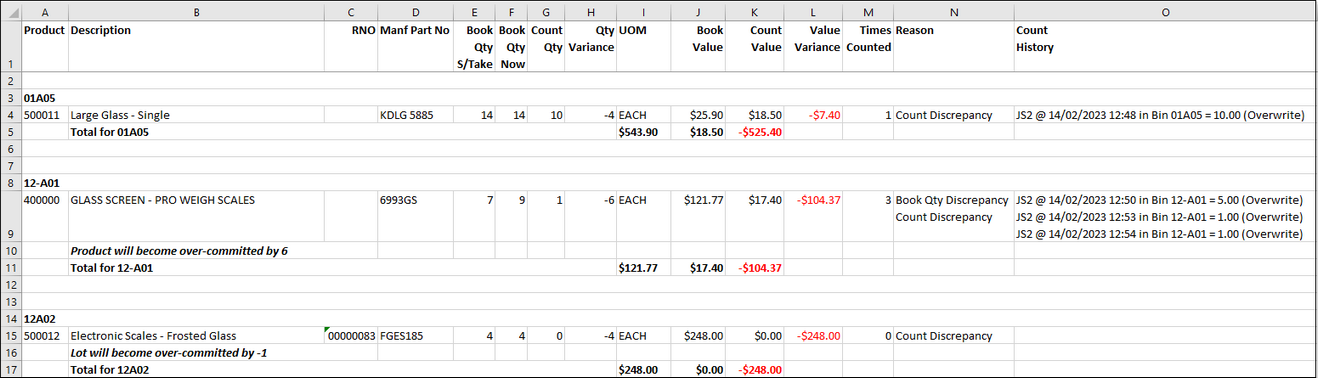Image resolution: width=1318 pixels, height=378 pixels.
Task: Click the Manf Part No header cell
Action: (414, 47)
